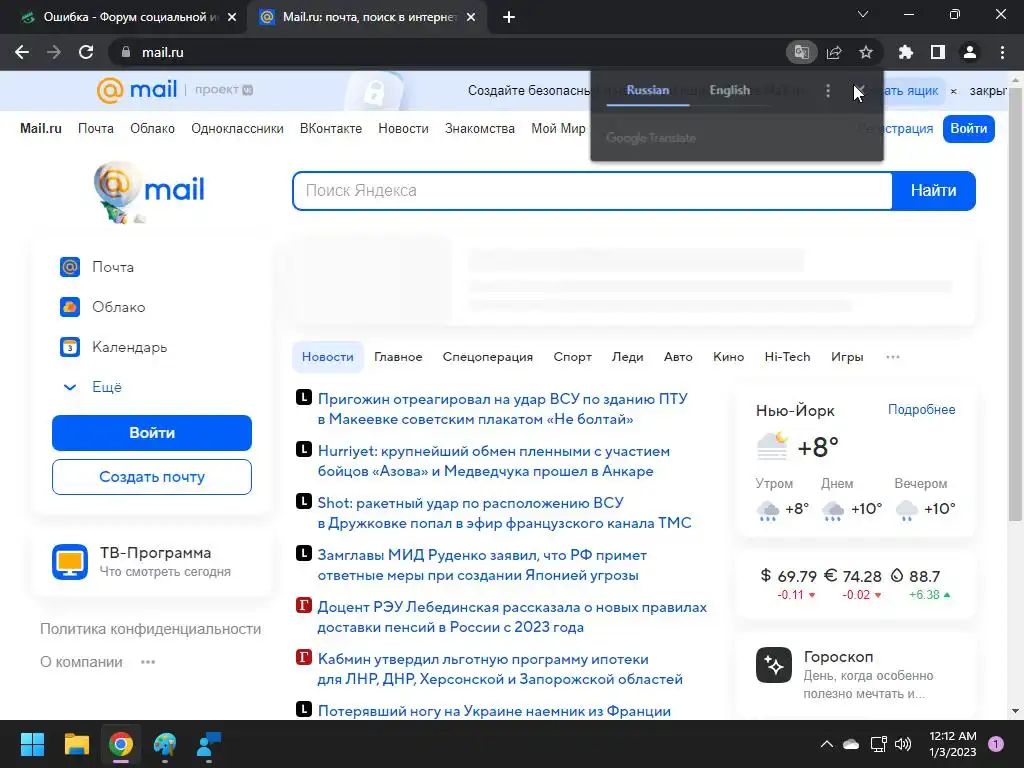
Task: Open Почта sidebar icon
Action: coord(70,267)
